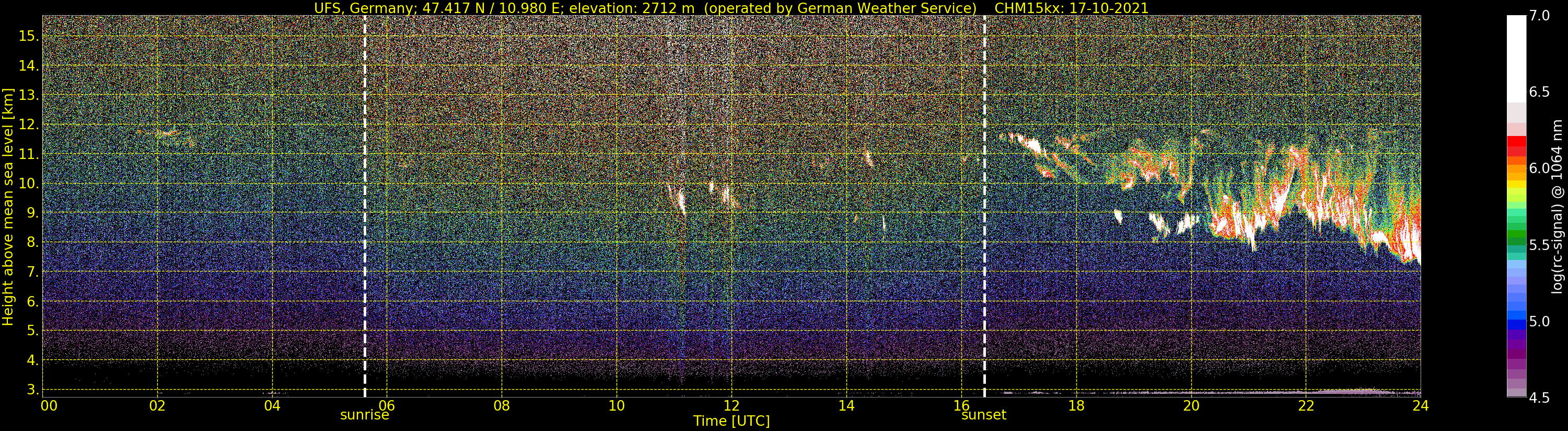The height and width of the screenshot is (431, 1568).
Task: Click the 15. km height tick label
Action: point(29,36)
